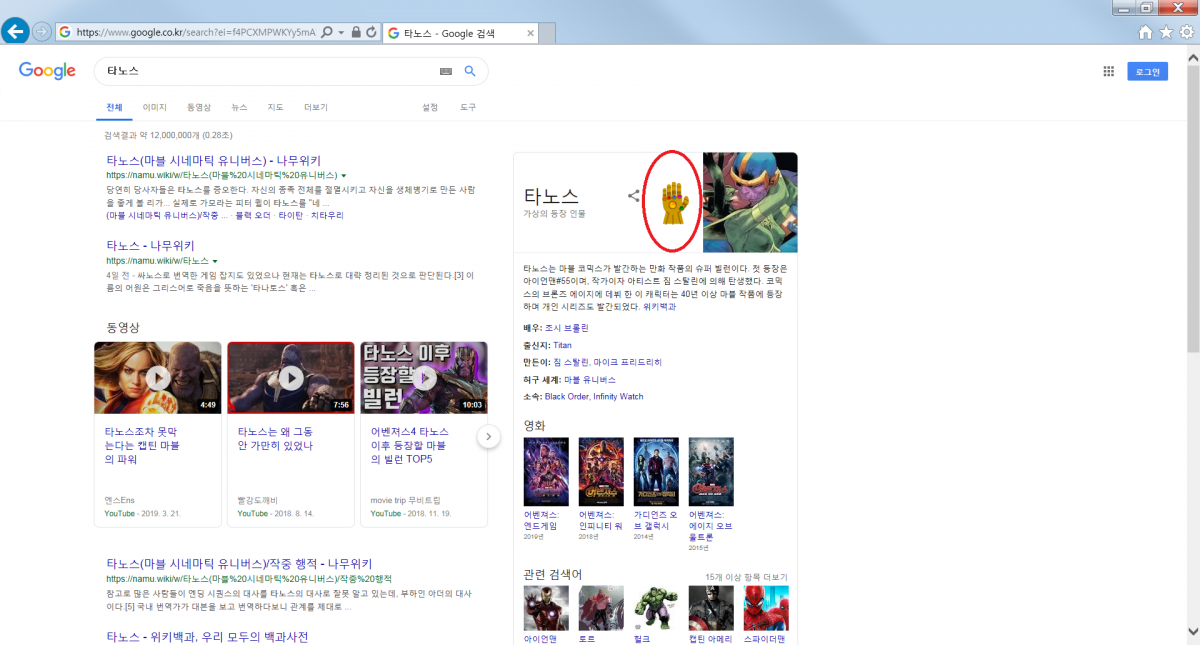Open the 어벤져스: 에이지 오브 울트론 poster
Viewport: 1200px width, 645px height.
tap(711, 471)
